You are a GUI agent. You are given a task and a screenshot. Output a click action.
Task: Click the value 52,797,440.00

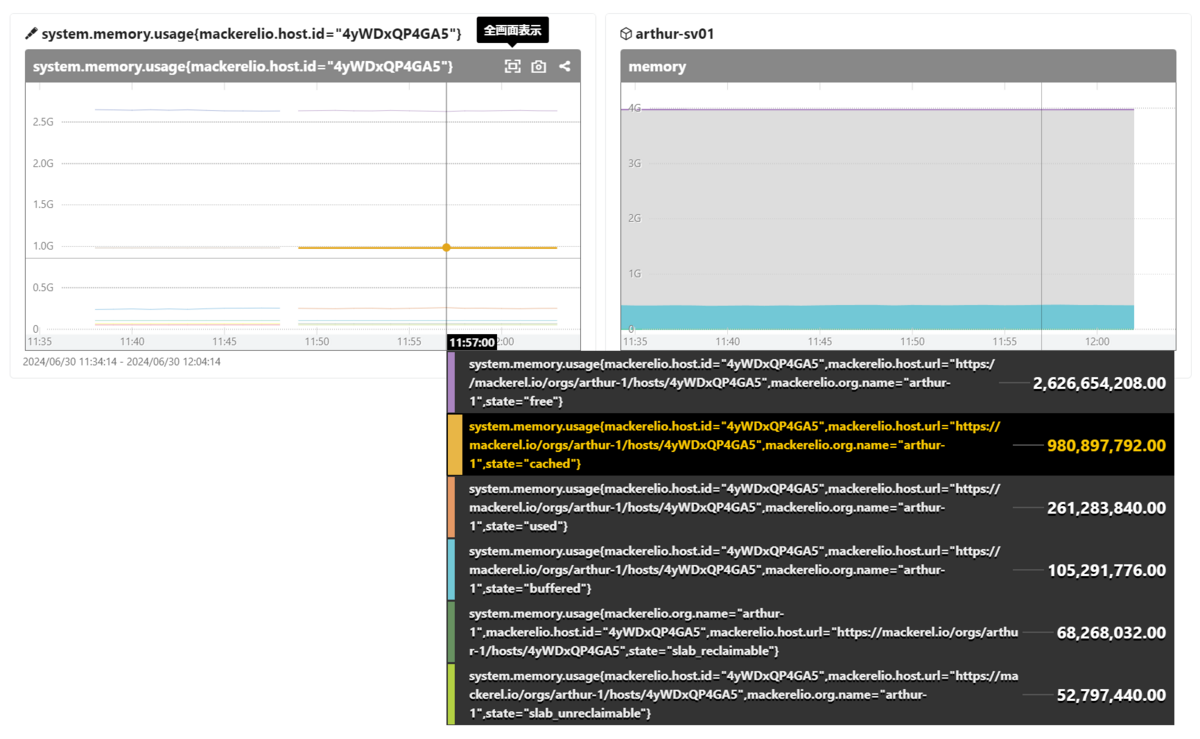1111,695
